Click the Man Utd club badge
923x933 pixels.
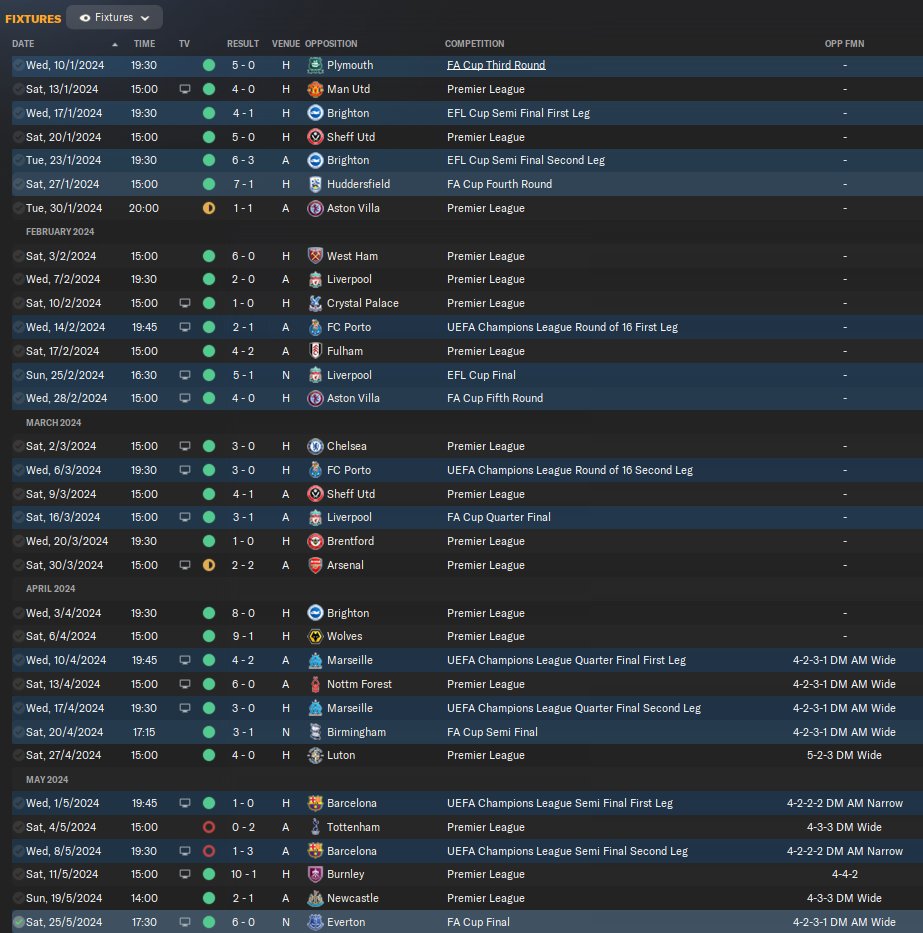[315, 89]
